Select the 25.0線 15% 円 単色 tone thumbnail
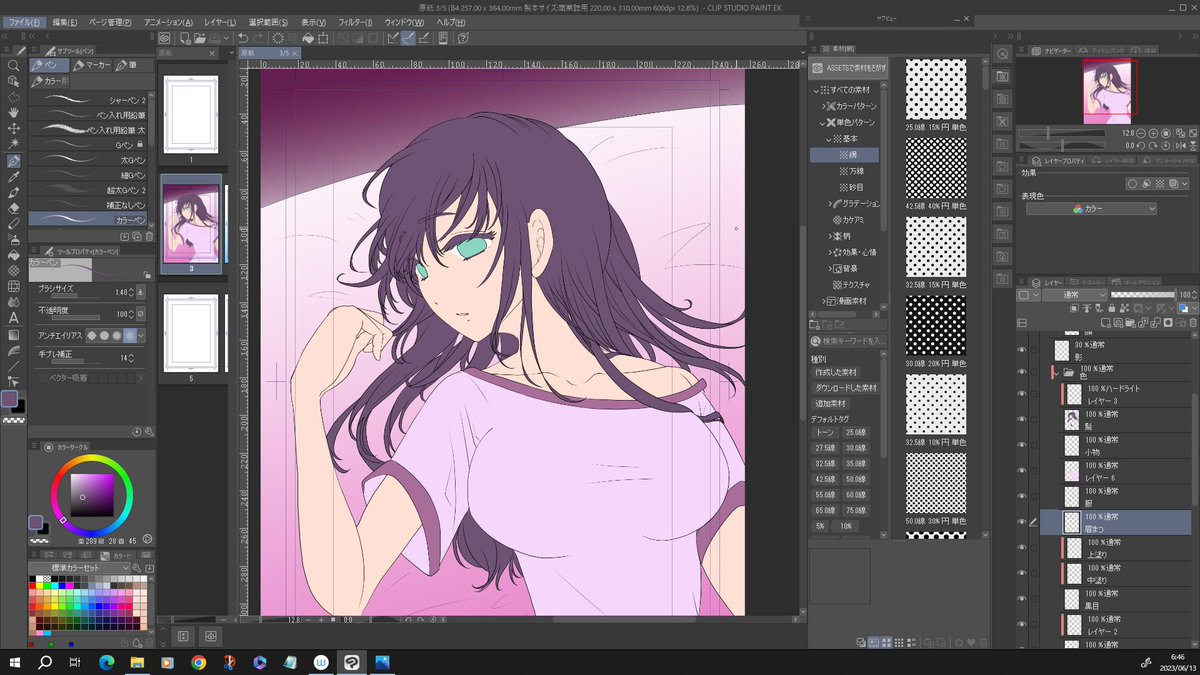1200x675 pixels. 935,91
